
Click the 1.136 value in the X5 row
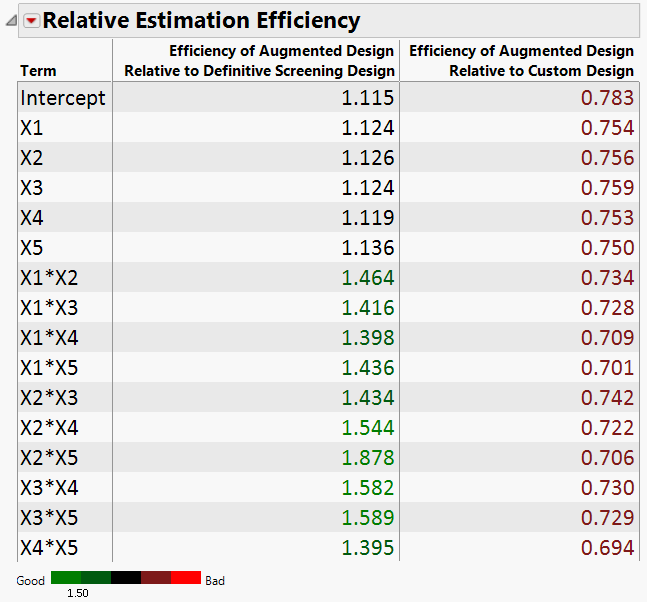click(x=368, y=248)
